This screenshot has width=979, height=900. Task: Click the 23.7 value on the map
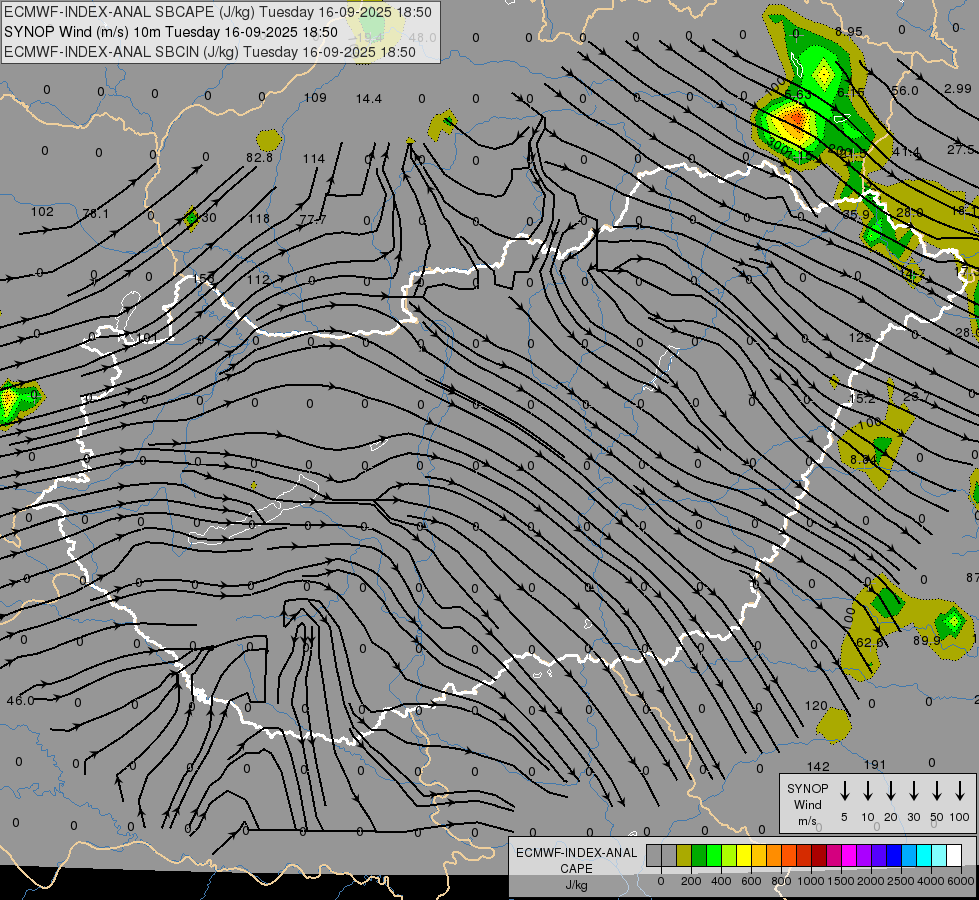pyautogui.click(x=917, y=396)
